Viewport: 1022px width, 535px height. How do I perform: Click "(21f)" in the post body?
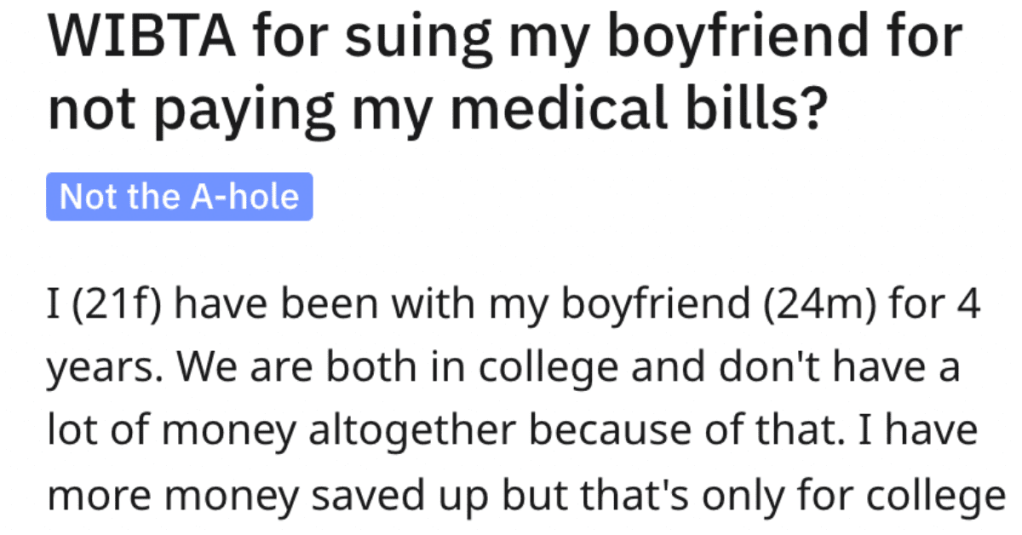click(x=116, y=305)
